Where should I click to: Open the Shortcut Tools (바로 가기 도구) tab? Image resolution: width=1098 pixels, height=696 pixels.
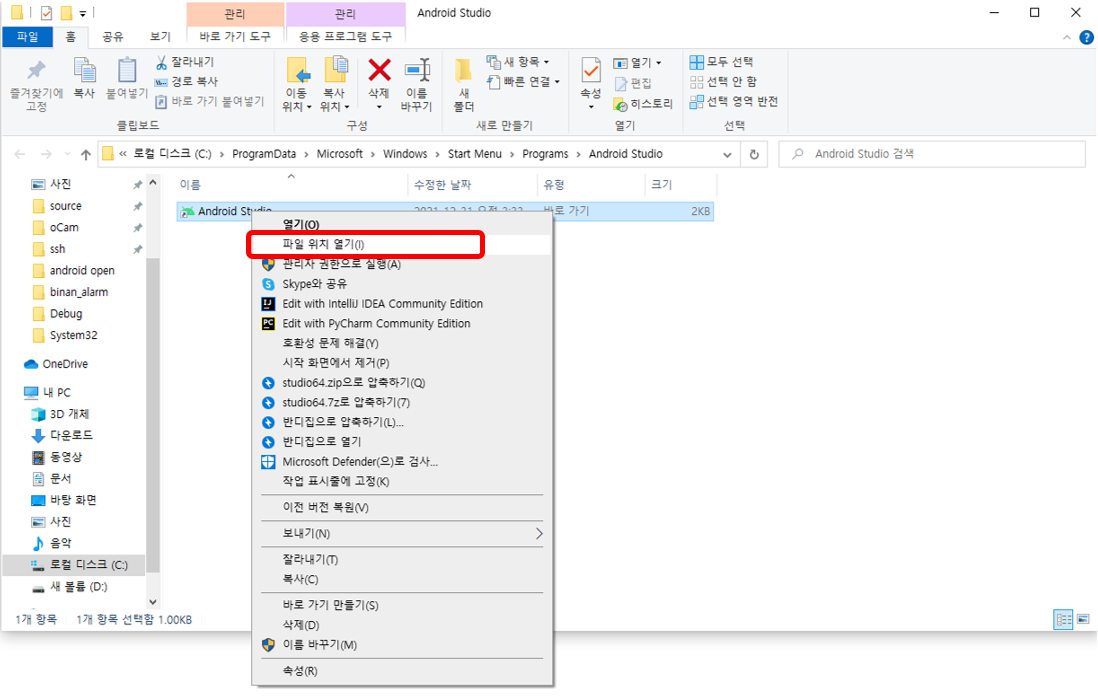[x=235, y=36]
